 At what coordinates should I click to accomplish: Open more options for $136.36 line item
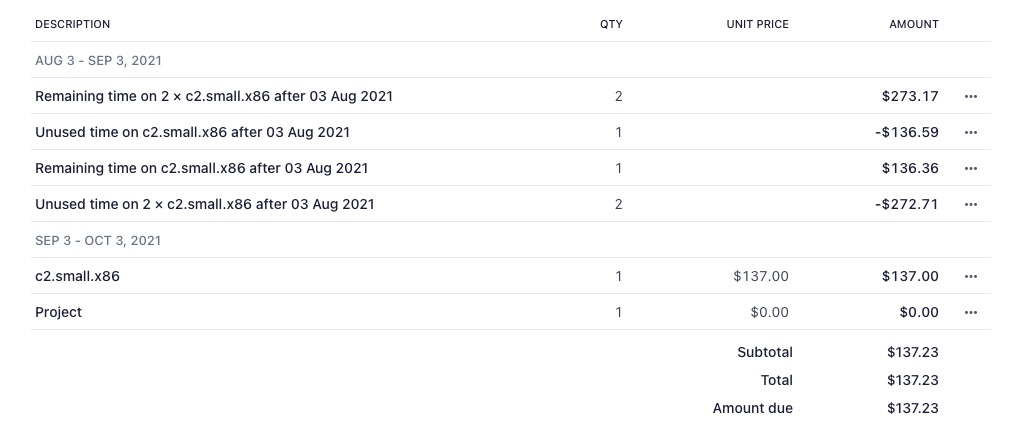click(970, 169)
